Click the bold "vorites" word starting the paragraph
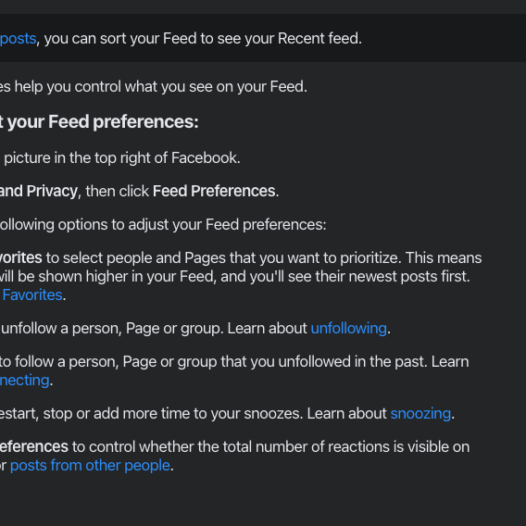This screenshot has width=526, height=526. click(21, 258)
